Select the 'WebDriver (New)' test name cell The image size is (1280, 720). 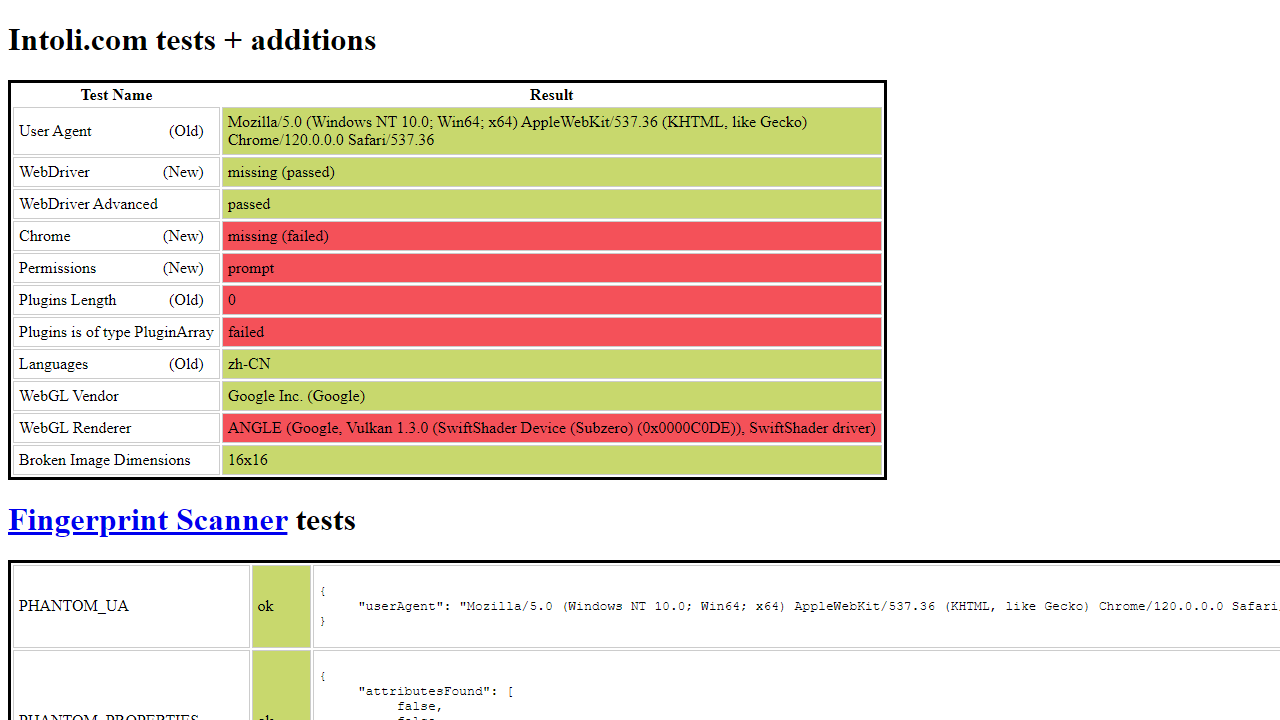coord(116,172)
